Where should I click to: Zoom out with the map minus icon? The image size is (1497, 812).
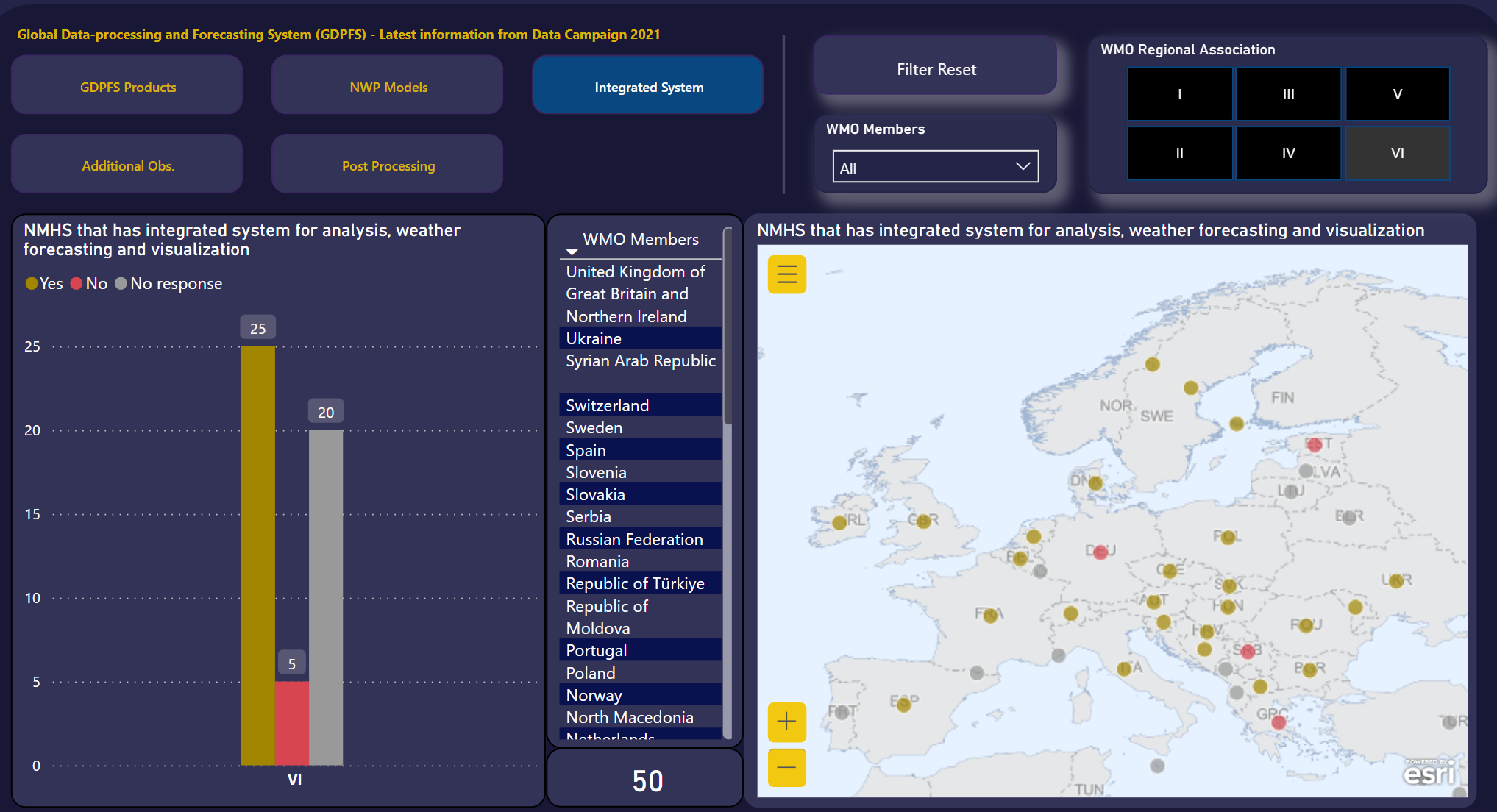click(786, 767)
